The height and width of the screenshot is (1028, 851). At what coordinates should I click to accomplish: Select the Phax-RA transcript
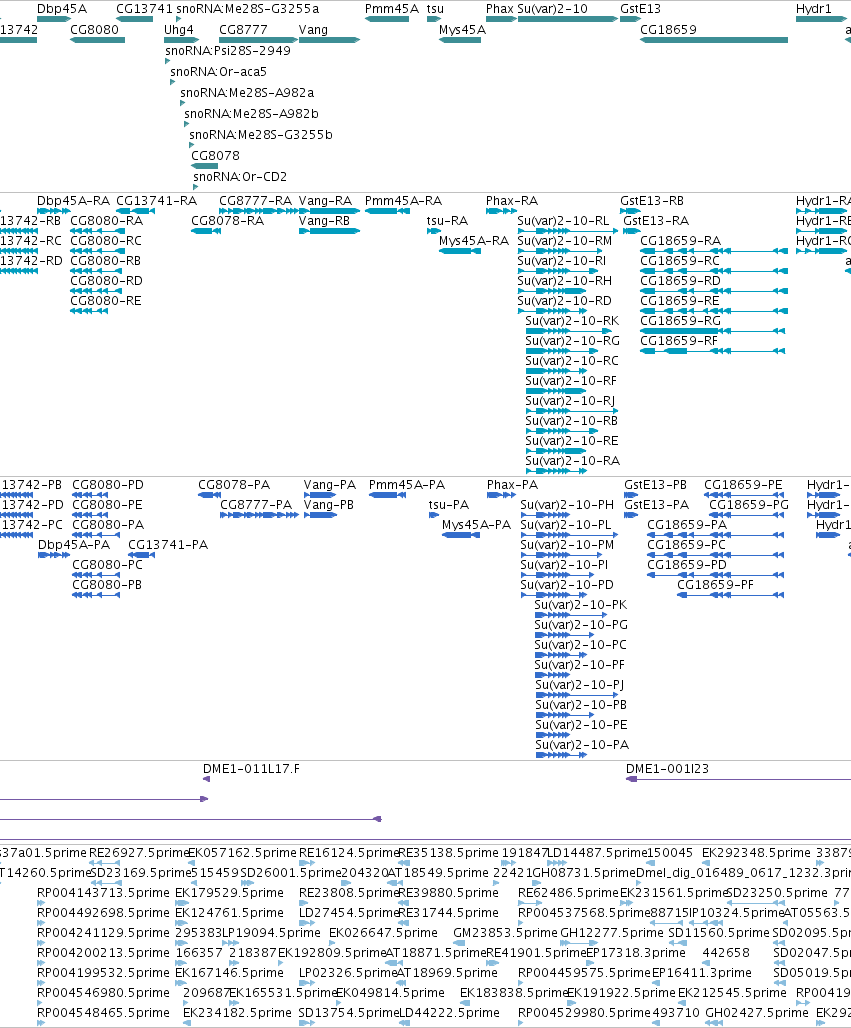click(x=512, y=201)
